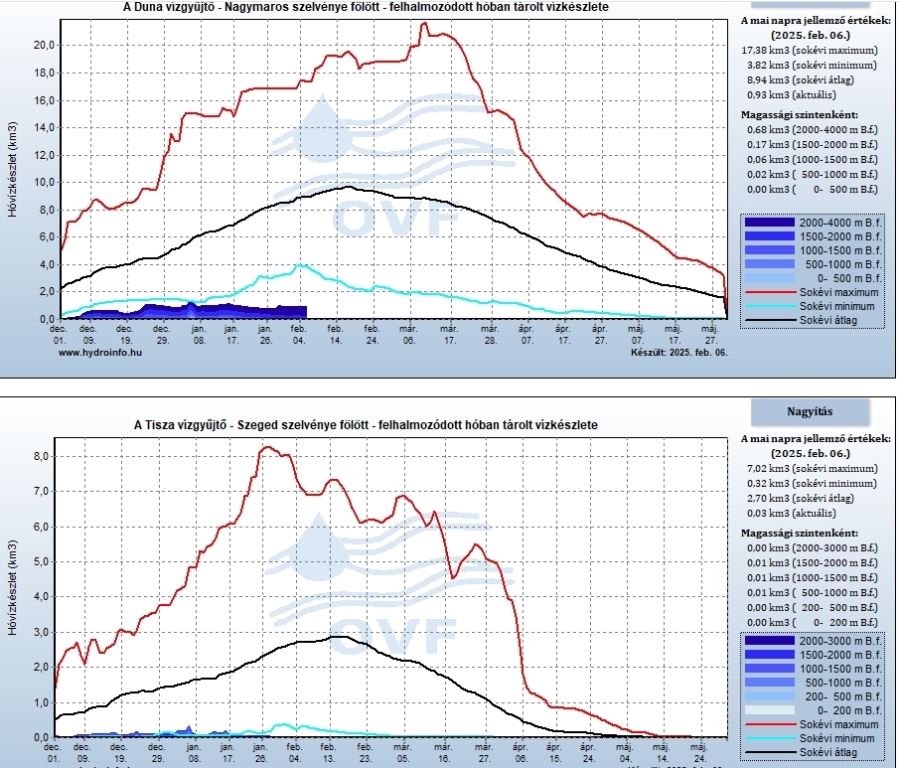Click the Készült: 2025. feb. 06. date label
899x768 pixels.
[678, 352]
